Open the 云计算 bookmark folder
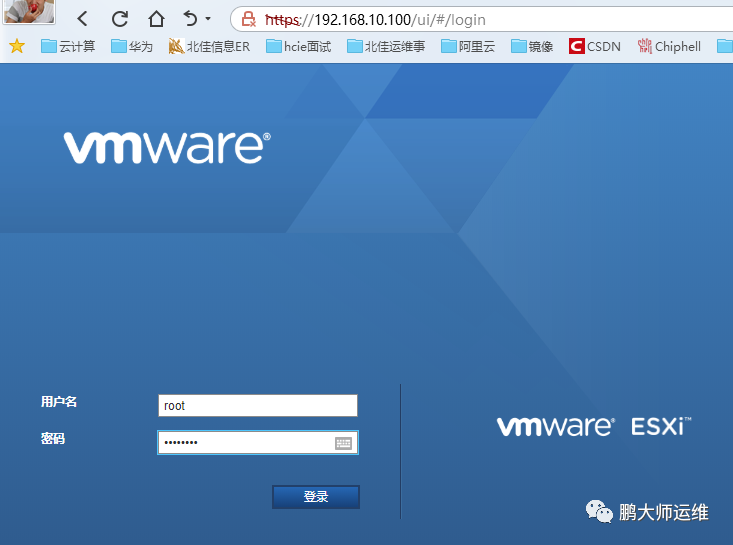The image size is (733, 545). pyautogui.click(x=68, y=46)
